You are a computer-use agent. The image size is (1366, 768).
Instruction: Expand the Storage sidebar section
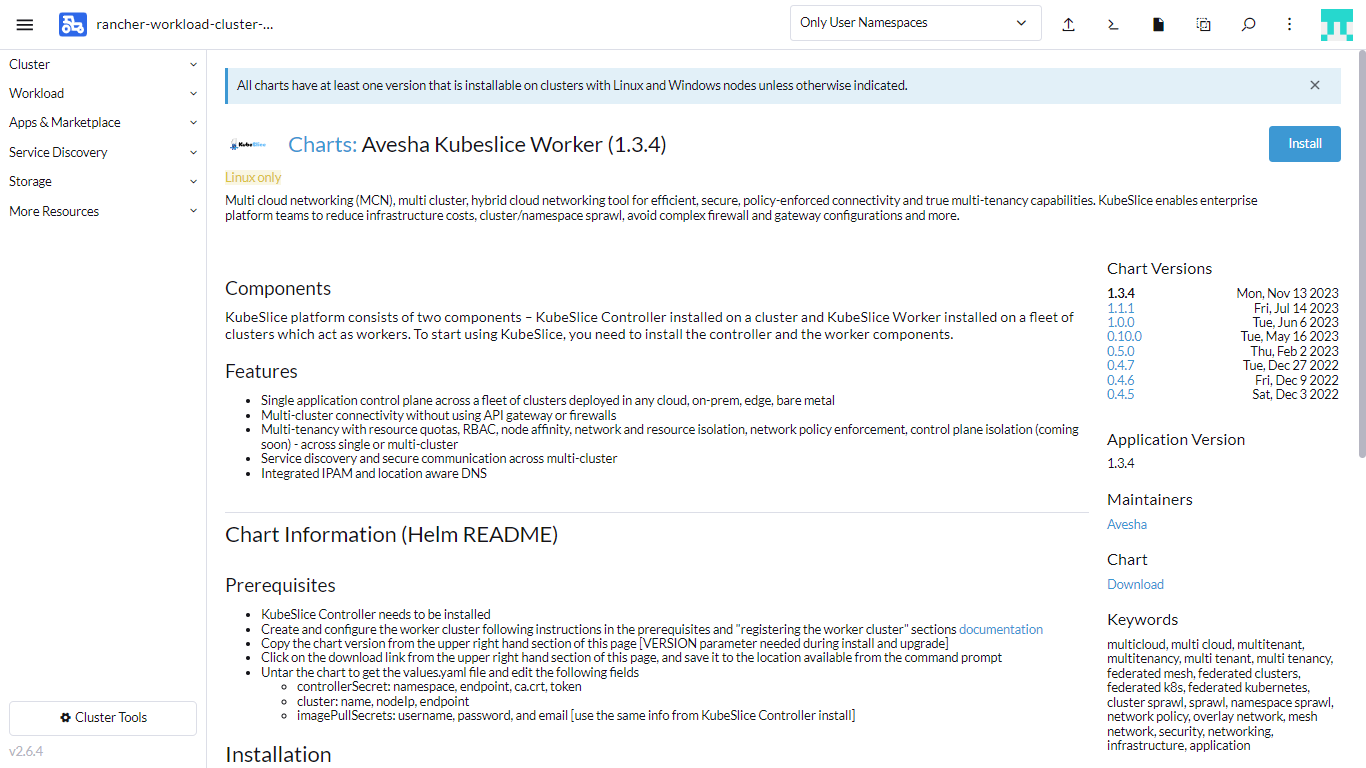(103, 181)
